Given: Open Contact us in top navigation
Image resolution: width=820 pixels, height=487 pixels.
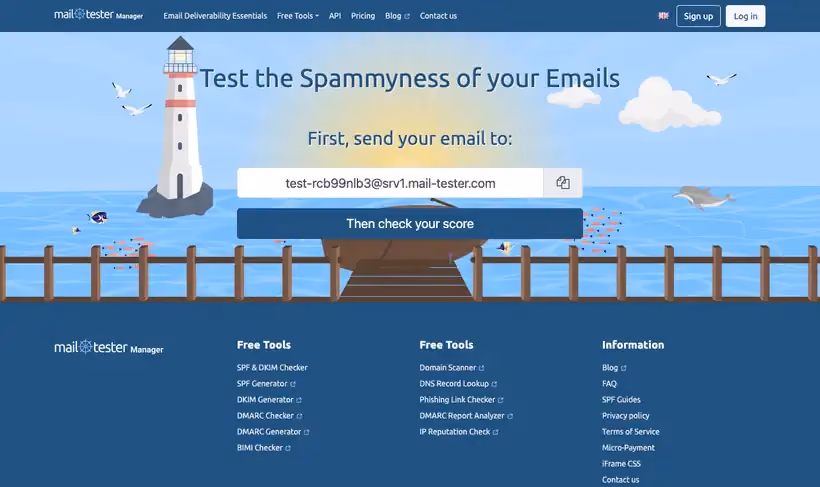Looking at the screenshot, I should (x=438, y=16).
